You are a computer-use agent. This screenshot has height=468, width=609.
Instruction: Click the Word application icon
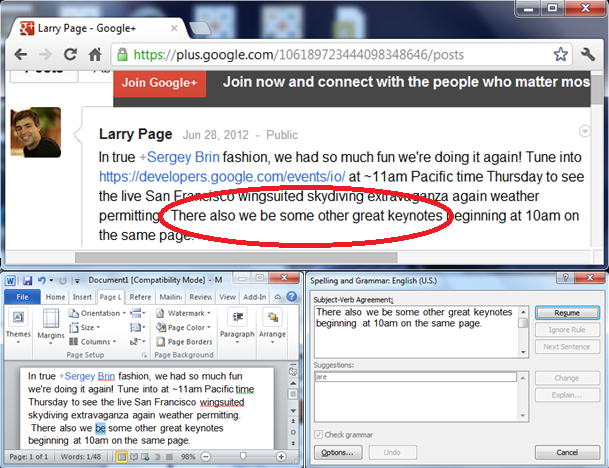(x=10, y=280)
